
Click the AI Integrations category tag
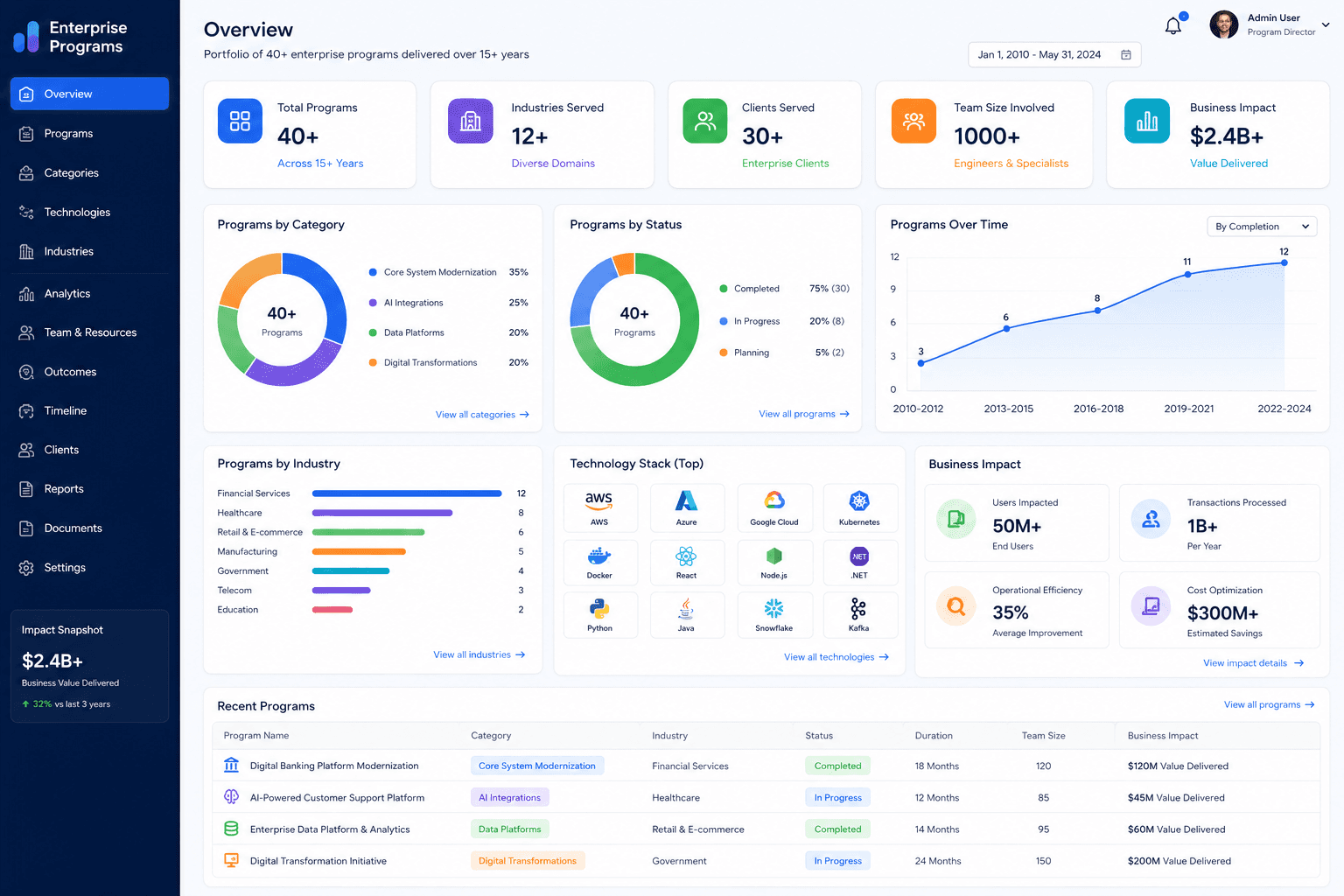[x=510, y=798]
